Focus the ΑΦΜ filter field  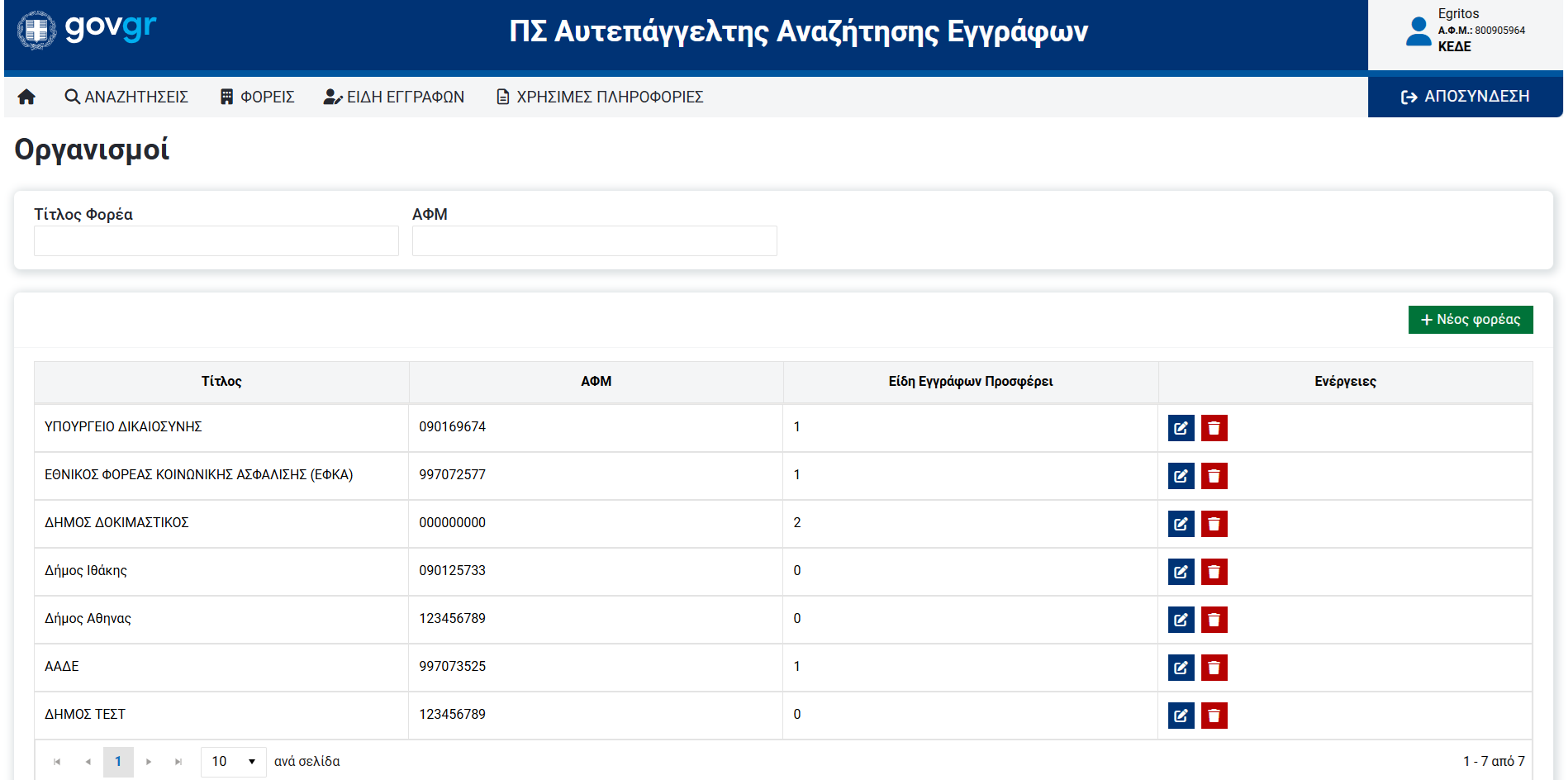tap(595, 241)
